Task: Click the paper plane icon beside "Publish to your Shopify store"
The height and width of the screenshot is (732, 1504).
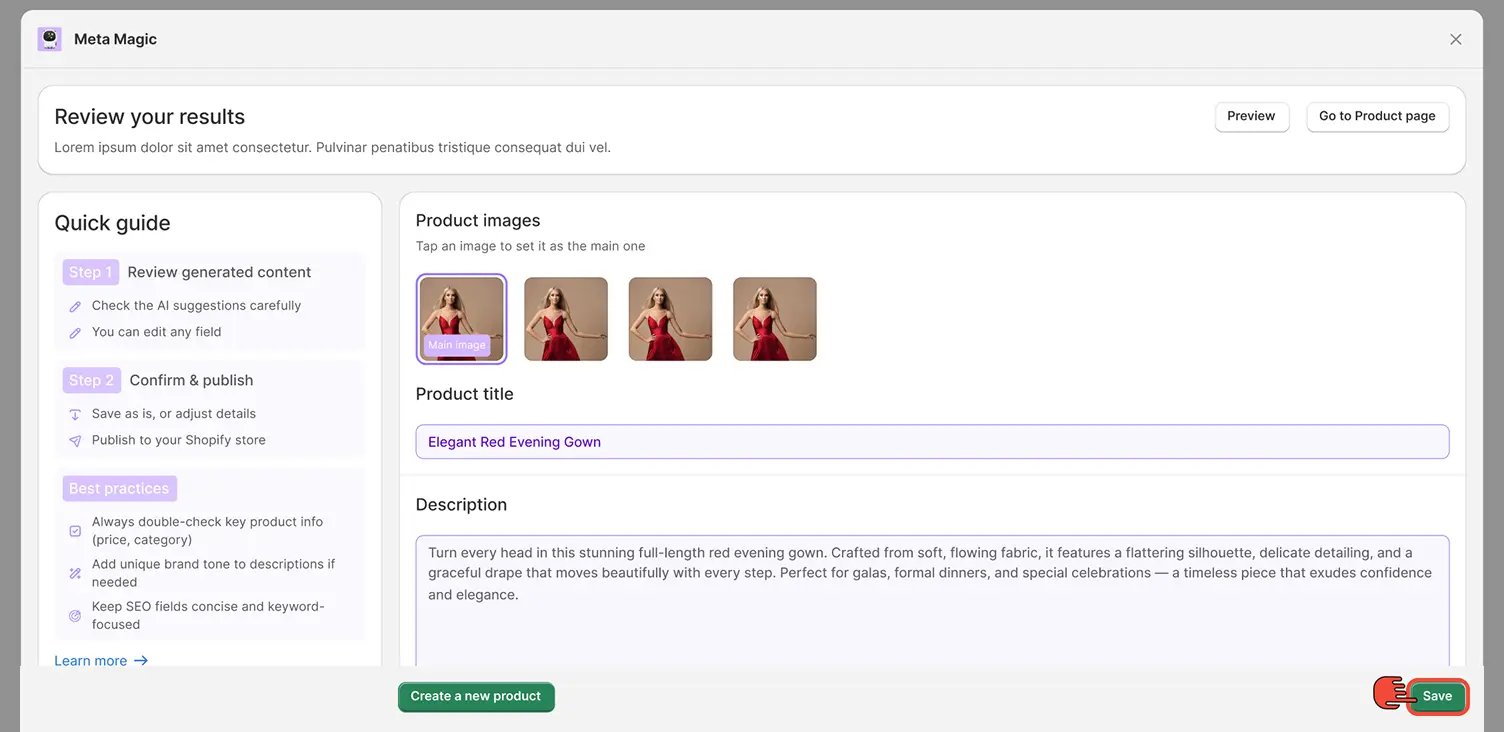Action: click(75, 441)
